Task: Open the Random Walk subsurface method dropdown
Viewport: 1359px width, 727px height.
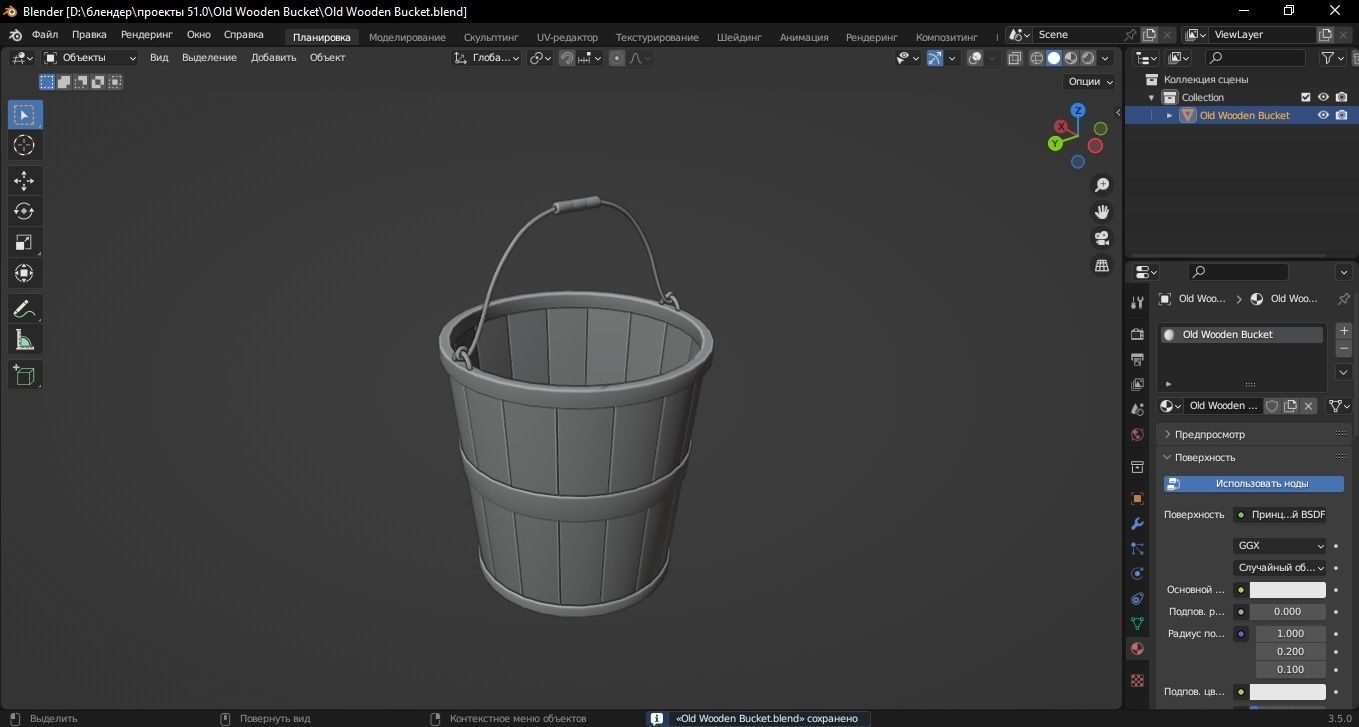Action: point(1280,568)
